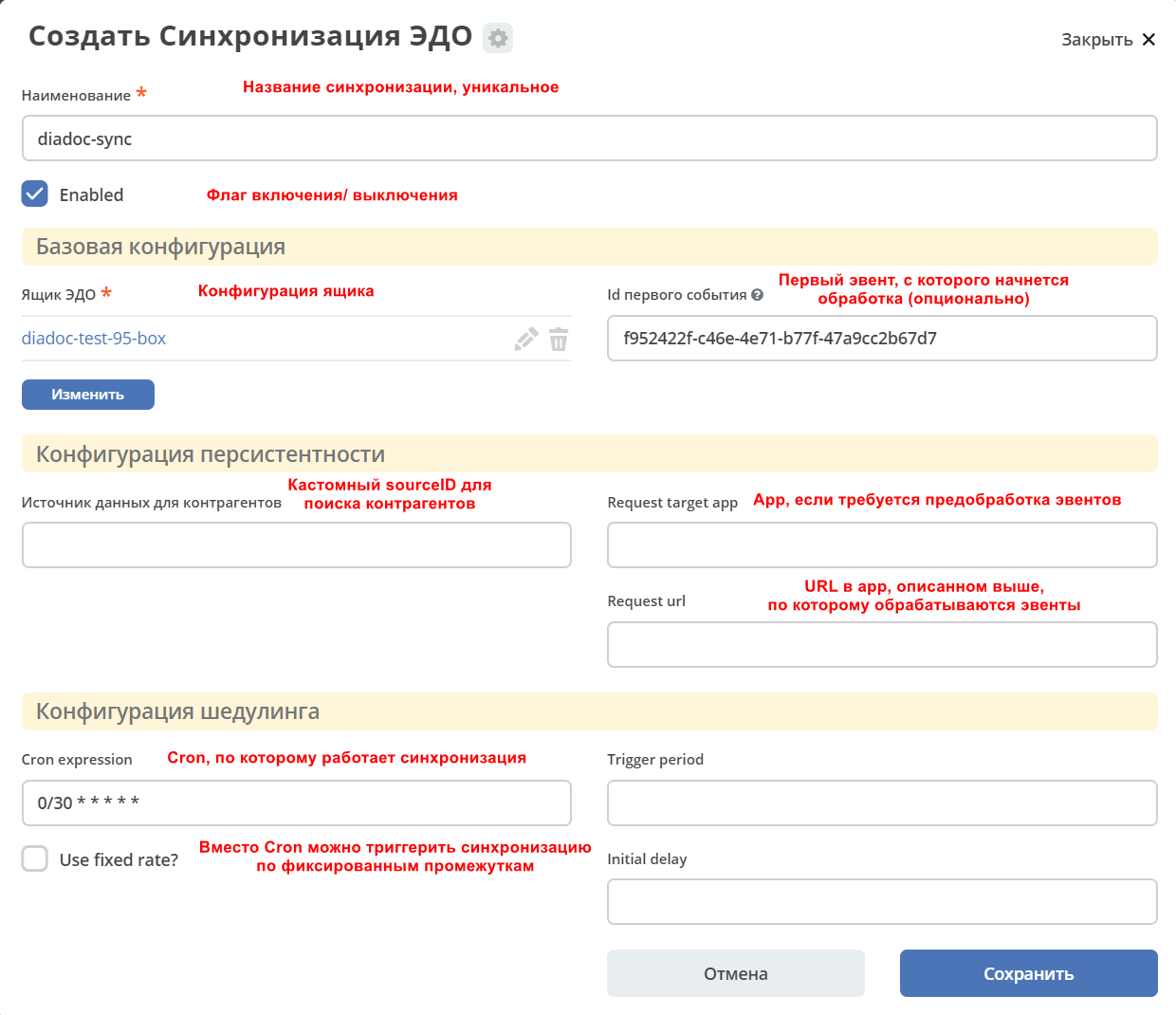Click the Trigger period input field

(882, 803)
